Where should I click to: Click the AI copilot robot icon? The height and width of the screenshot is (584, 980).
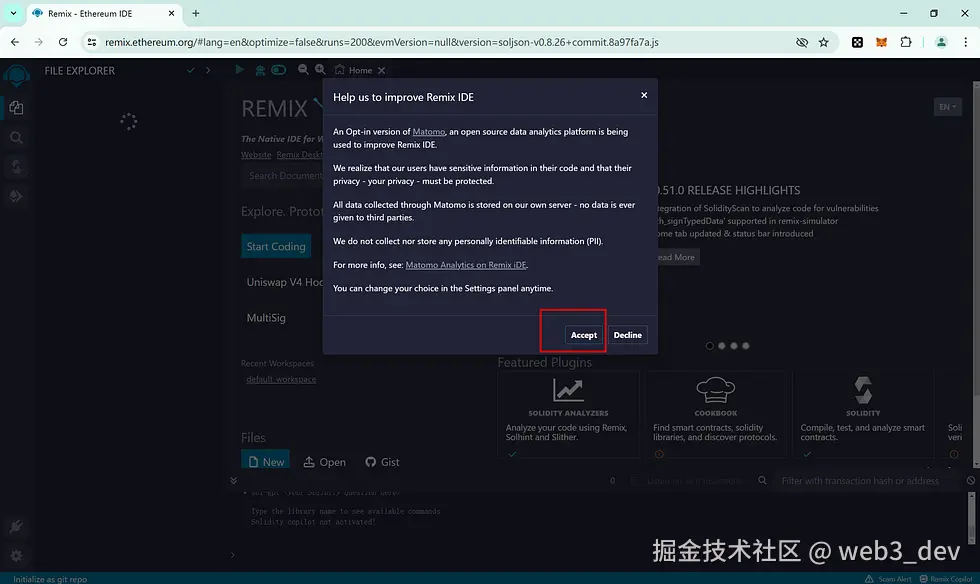[x=260, y=70]
